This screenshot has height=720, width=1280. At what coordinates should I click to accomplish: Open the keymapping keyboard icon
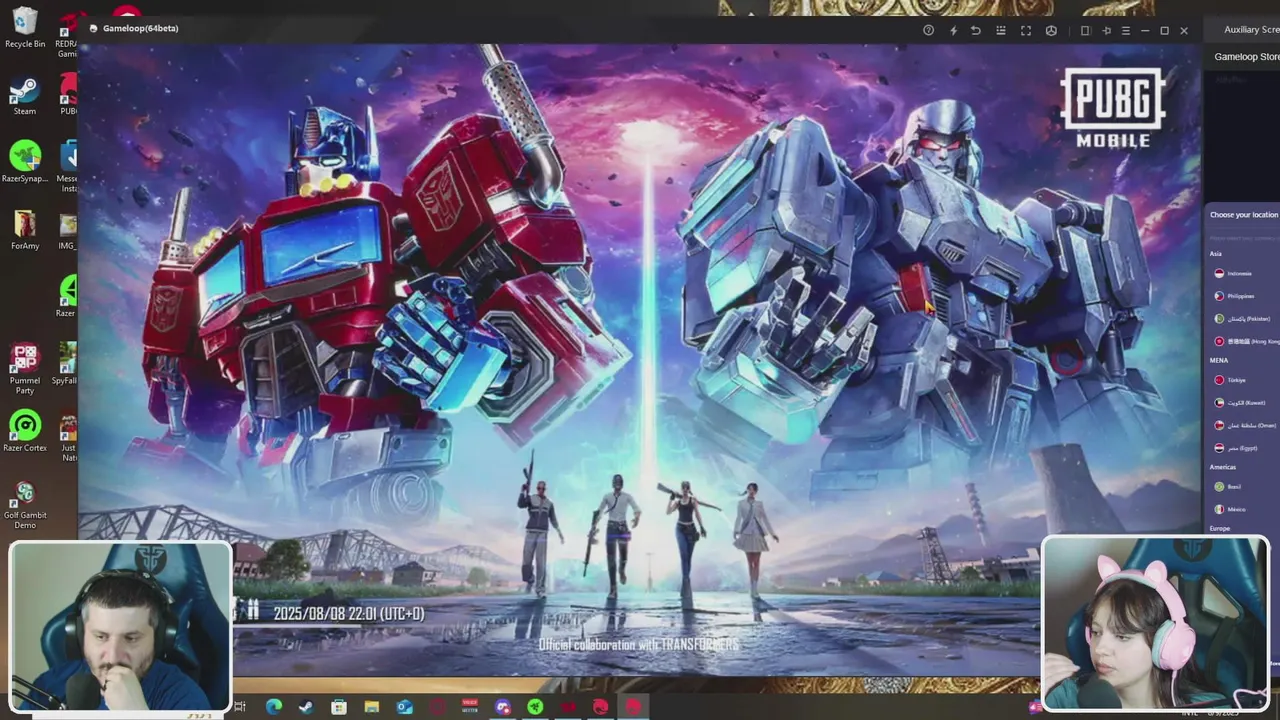[x=1000, y=31]
